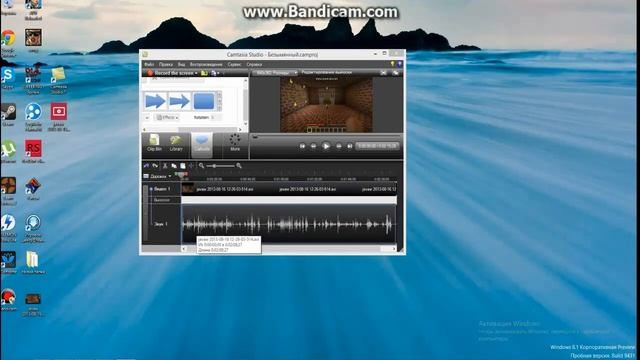Image resolution: width=640 pixels, height=360 pixels.
Task: Click blue help icon in menu bar
Action: point(400,64)
